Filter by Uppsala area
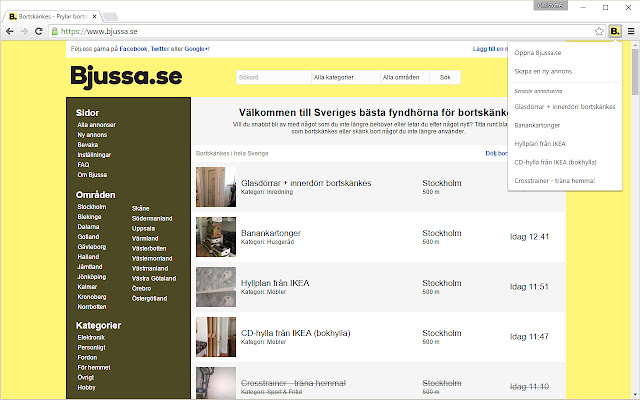 (x=143, y=229)
